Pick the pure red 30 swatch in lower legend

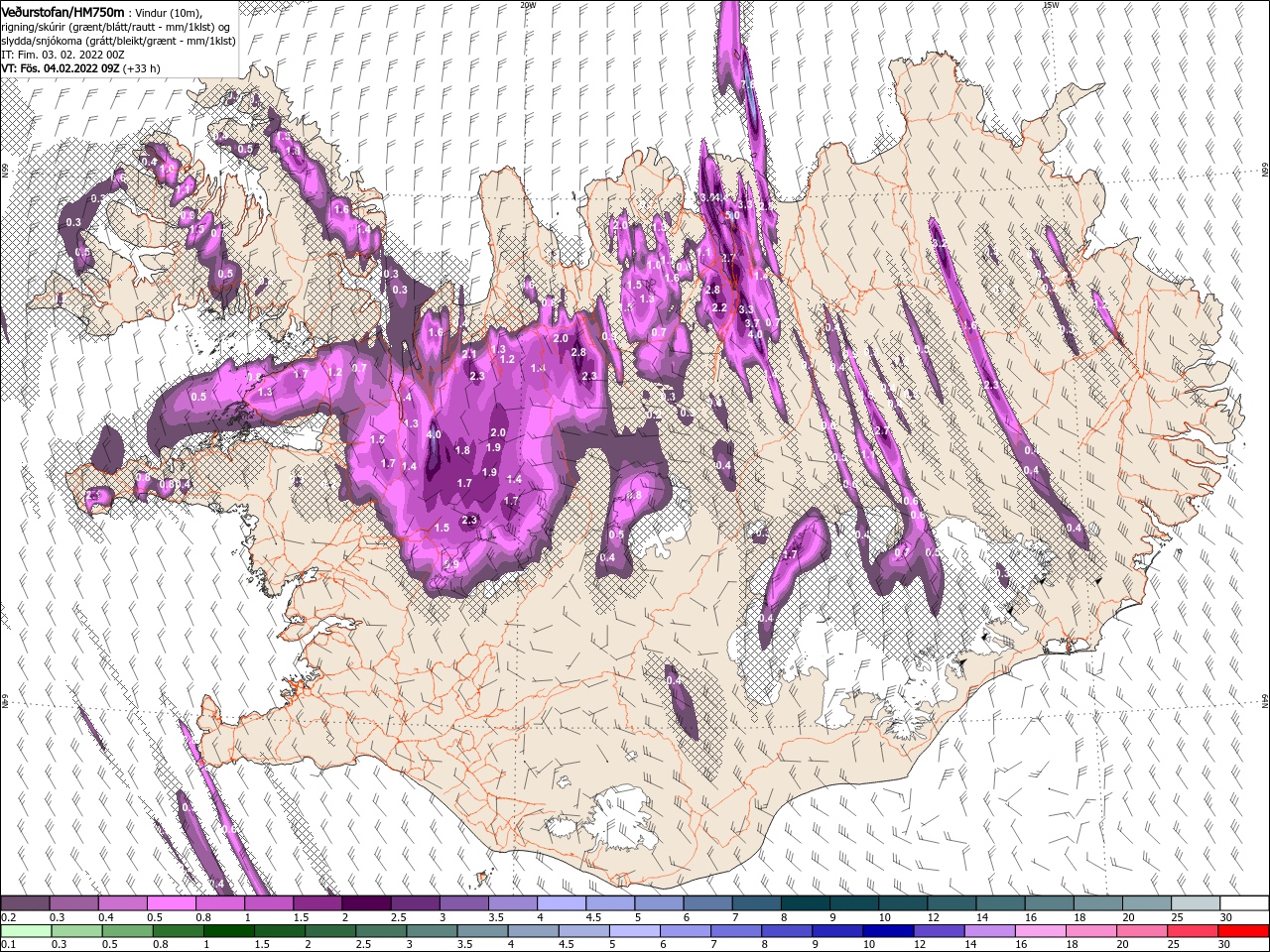click(x=1244, y=931)
